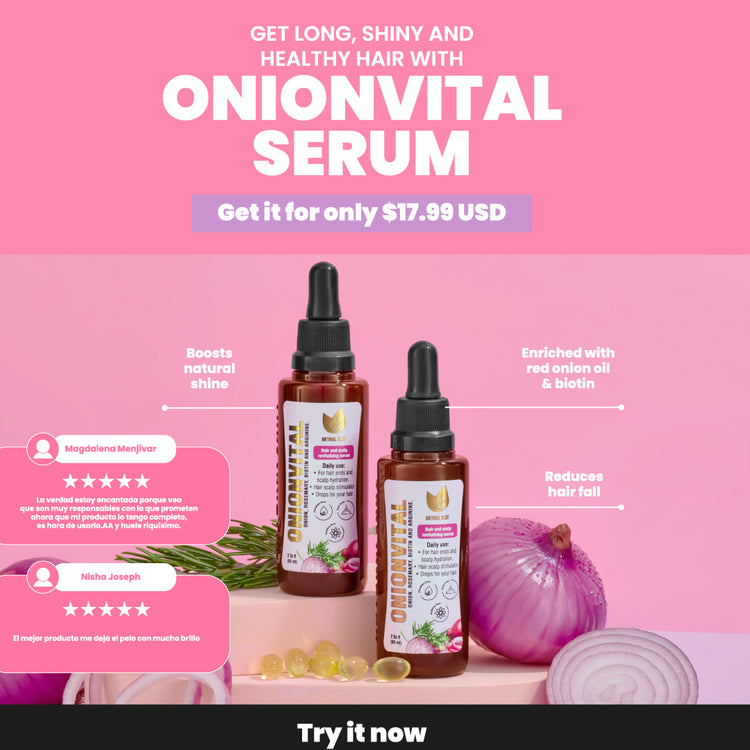Click Nisha Joseph's five-star rating
This screenshot has height=750, width=750.
coord(106,609)
